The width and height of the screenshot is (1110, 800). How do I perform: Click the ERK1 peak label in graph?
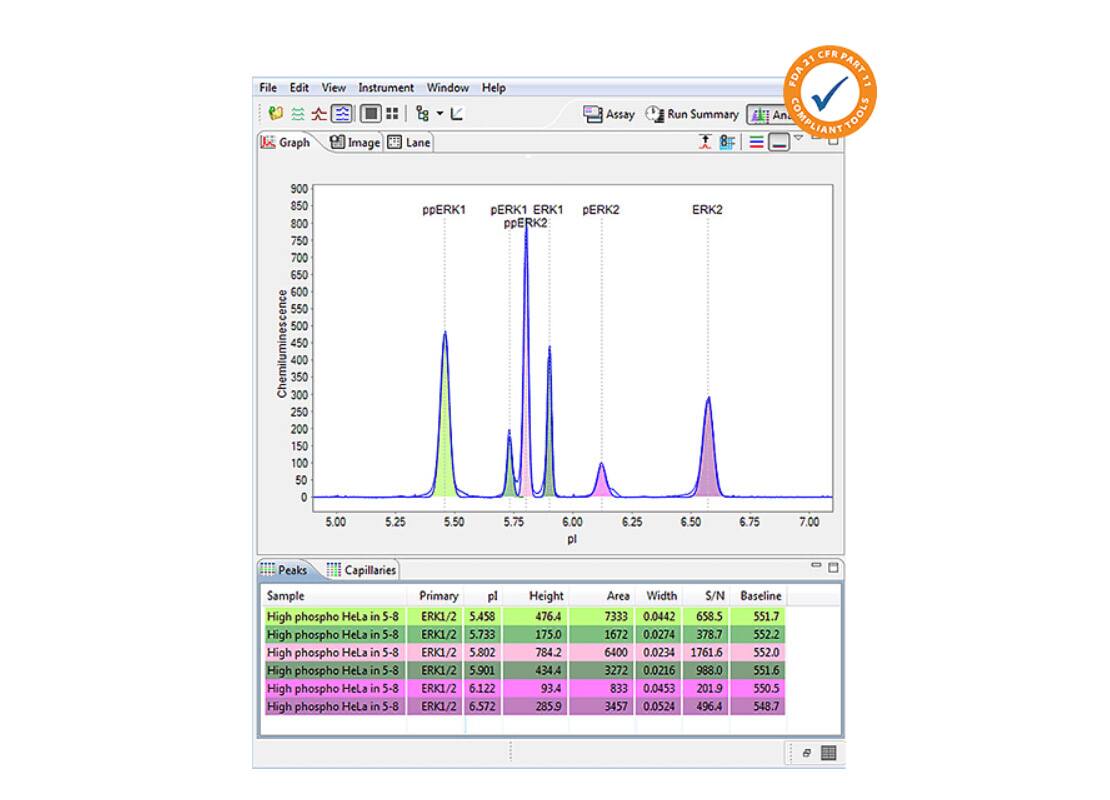coord(548,210)
